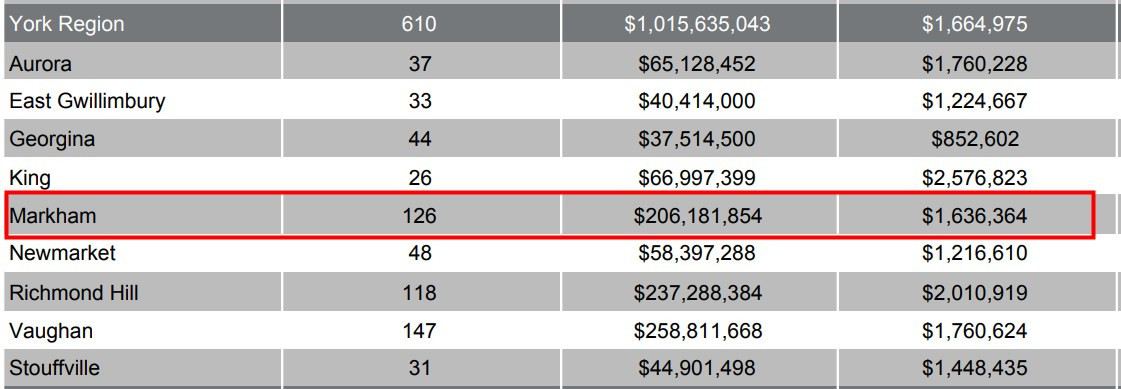Click Georgina average price $852,602
The image size is (1121, 389).
(x=974, y=138)
